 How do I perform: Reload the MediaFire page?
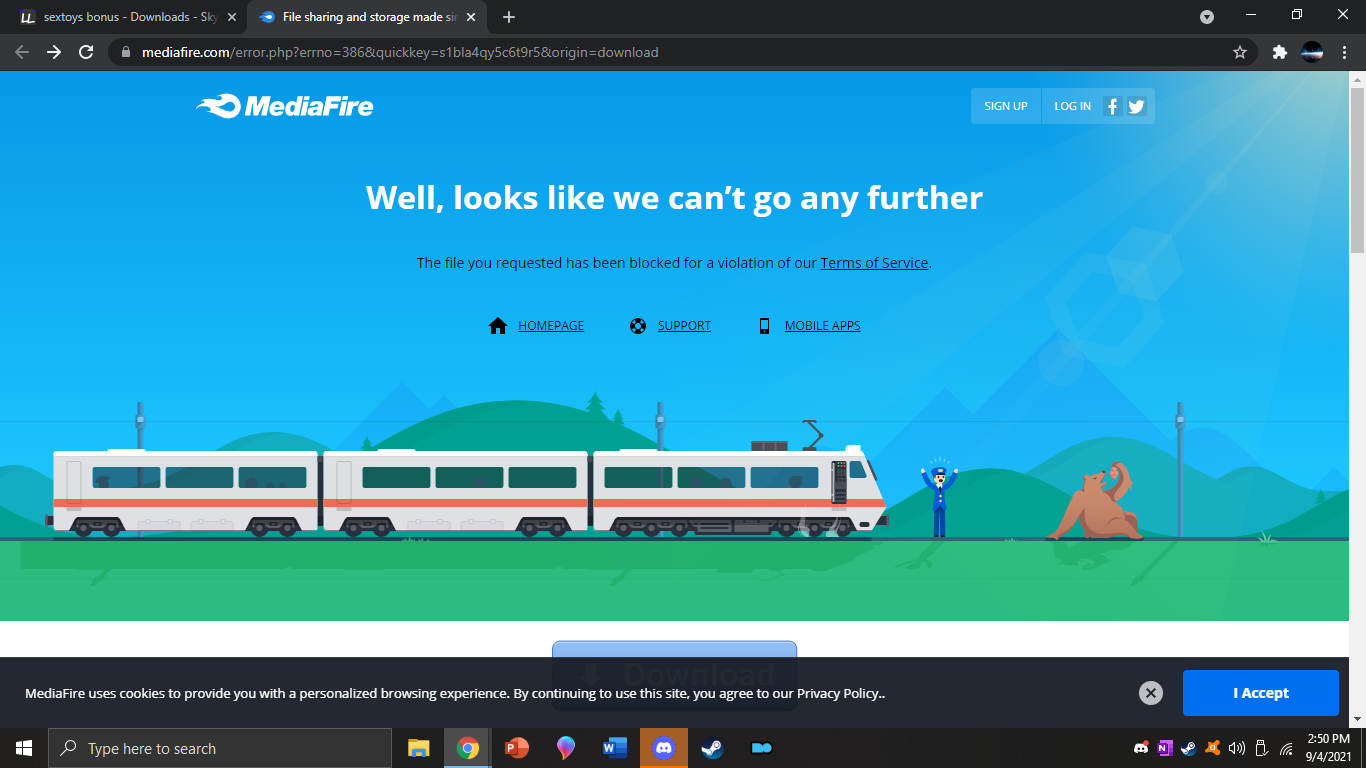[x=86, y=52]
